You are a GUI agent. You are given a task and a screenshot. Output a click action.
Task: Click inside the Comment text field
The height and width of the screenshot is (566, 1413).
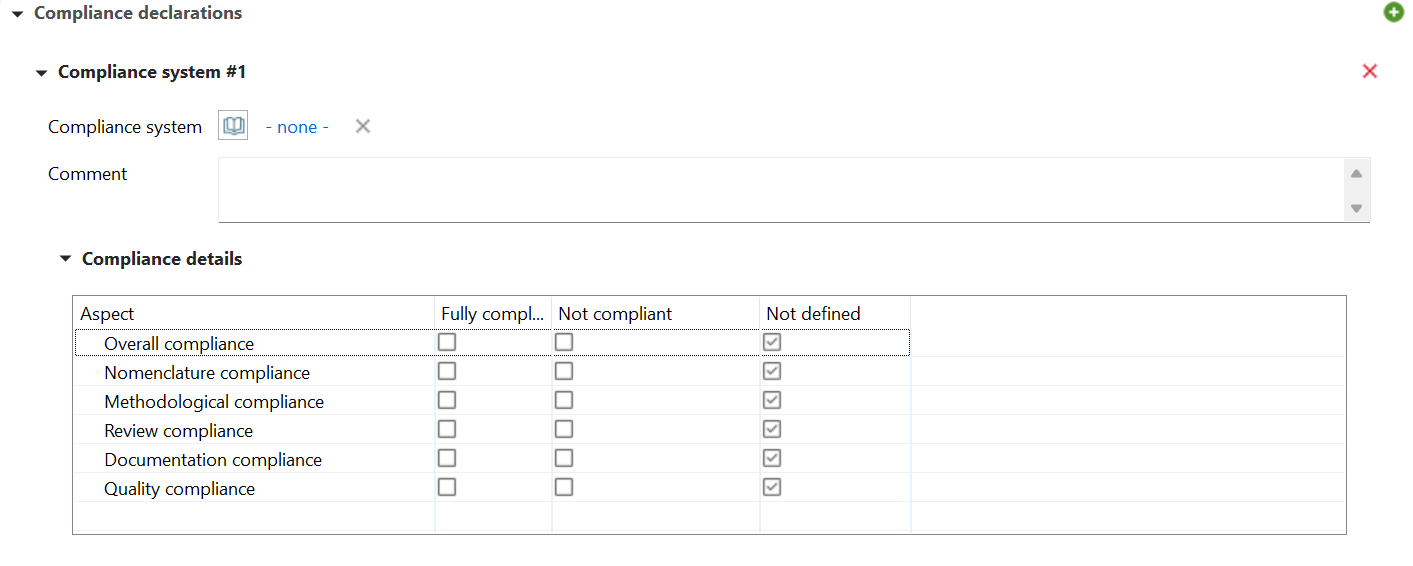[780, 189]
